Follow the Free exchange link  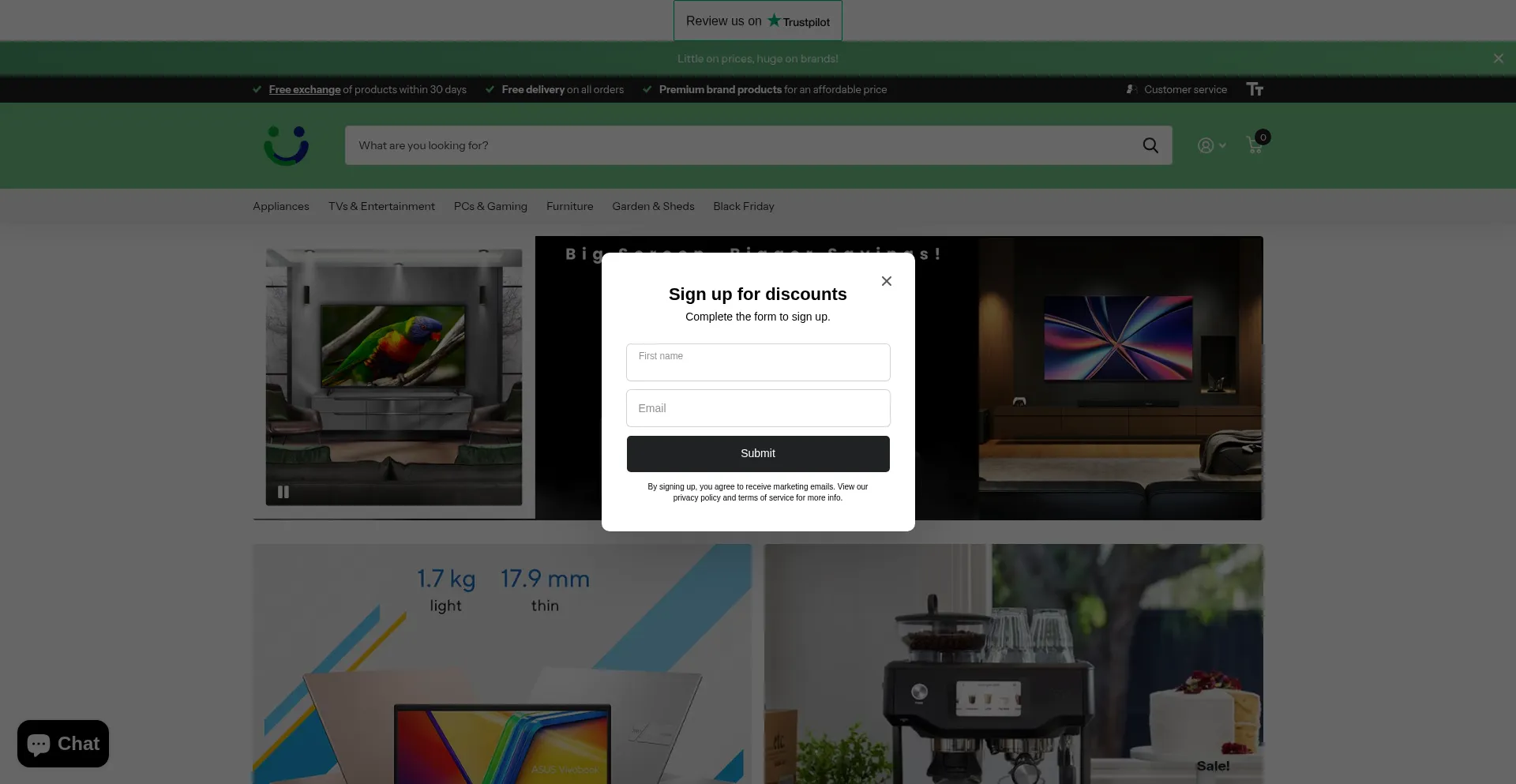(x=304, y=89)
